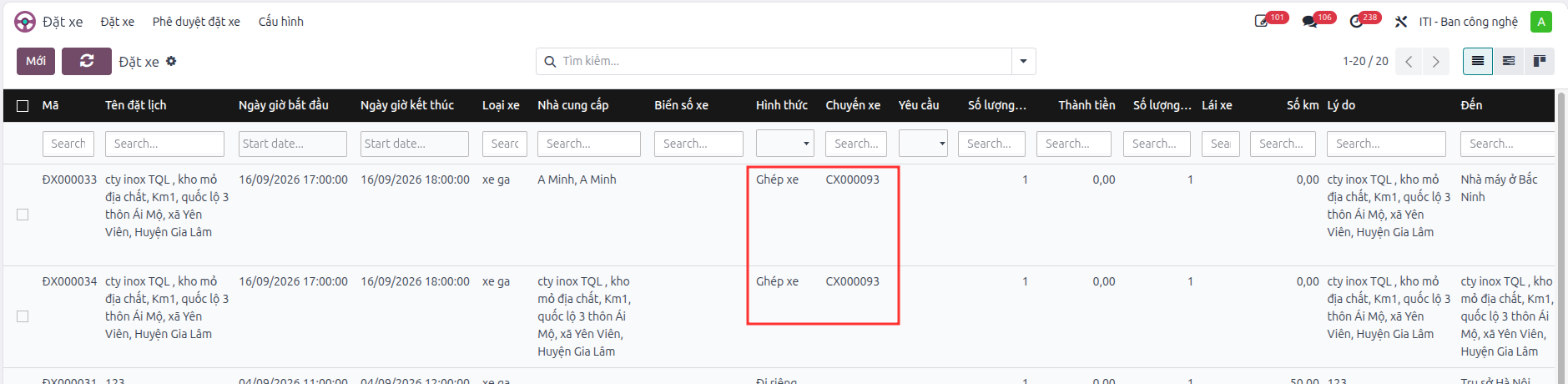Toggle the select-all checkbox in header
The image size is (1568, 384).
(x=23, y=106)
